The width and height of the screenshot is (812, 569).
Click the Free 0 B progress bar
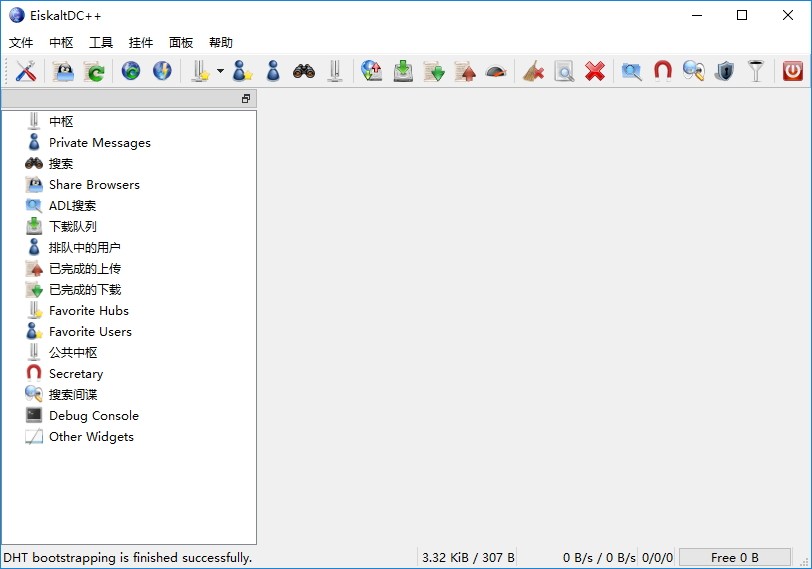point(735,558)
